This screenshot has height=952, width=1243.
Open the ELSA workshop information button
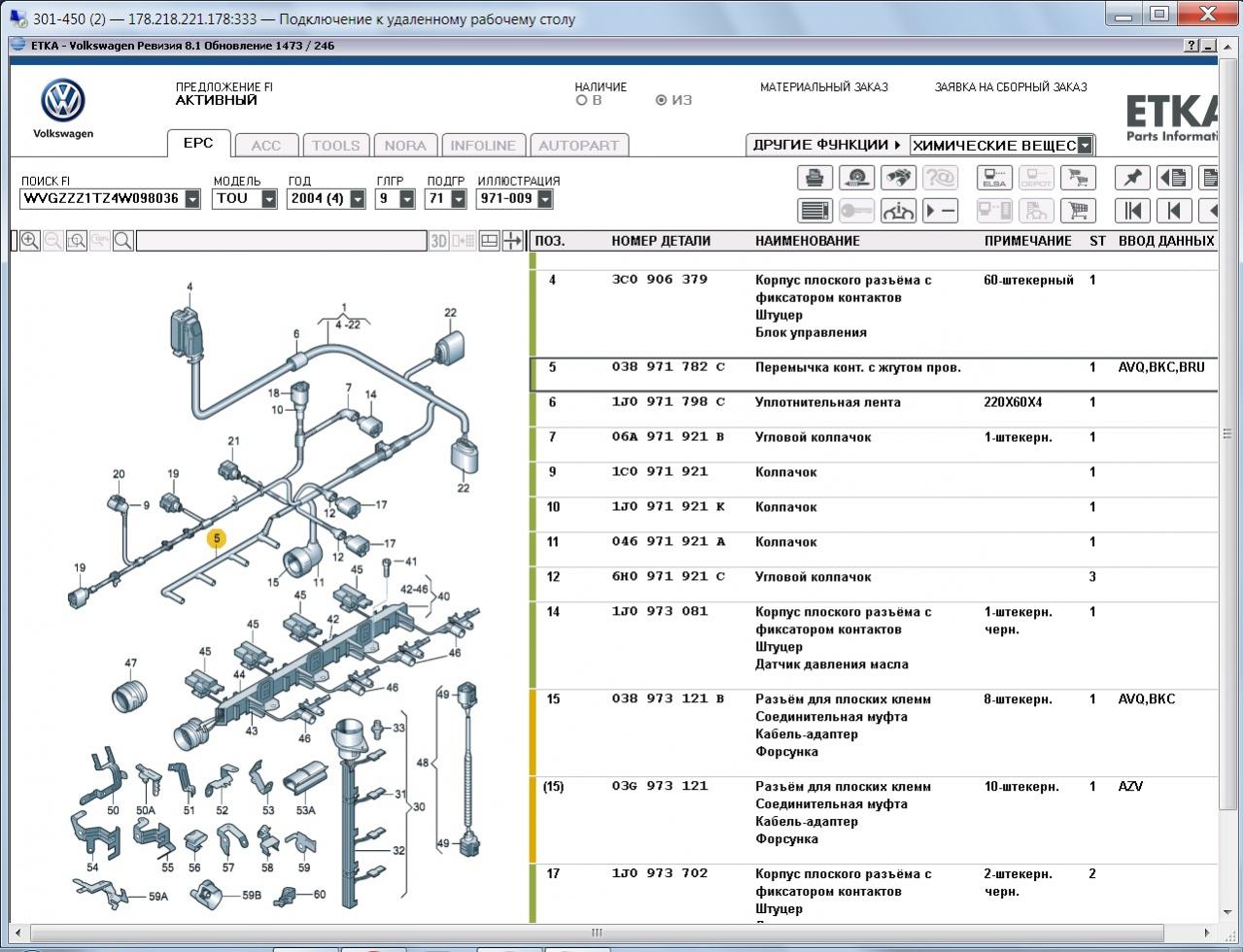994,178
